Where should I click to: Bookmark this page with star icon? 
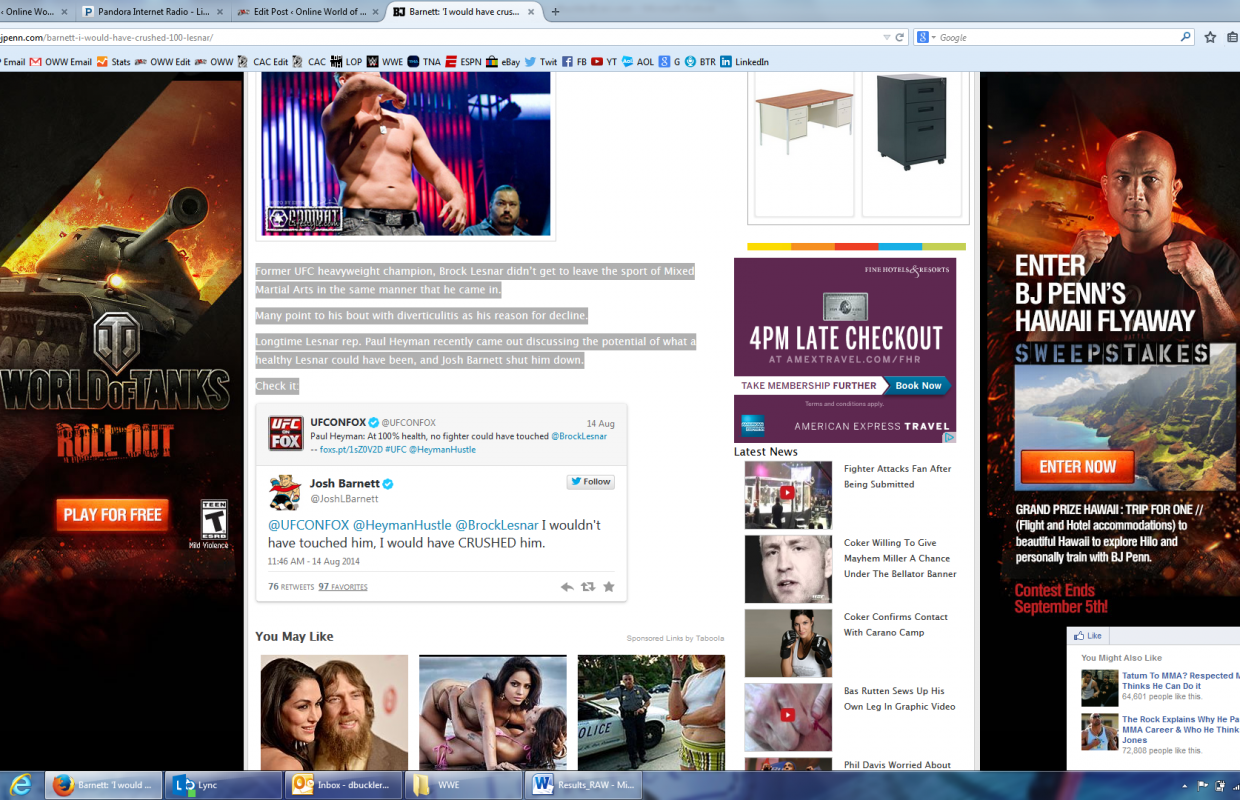pos(1210,37)
